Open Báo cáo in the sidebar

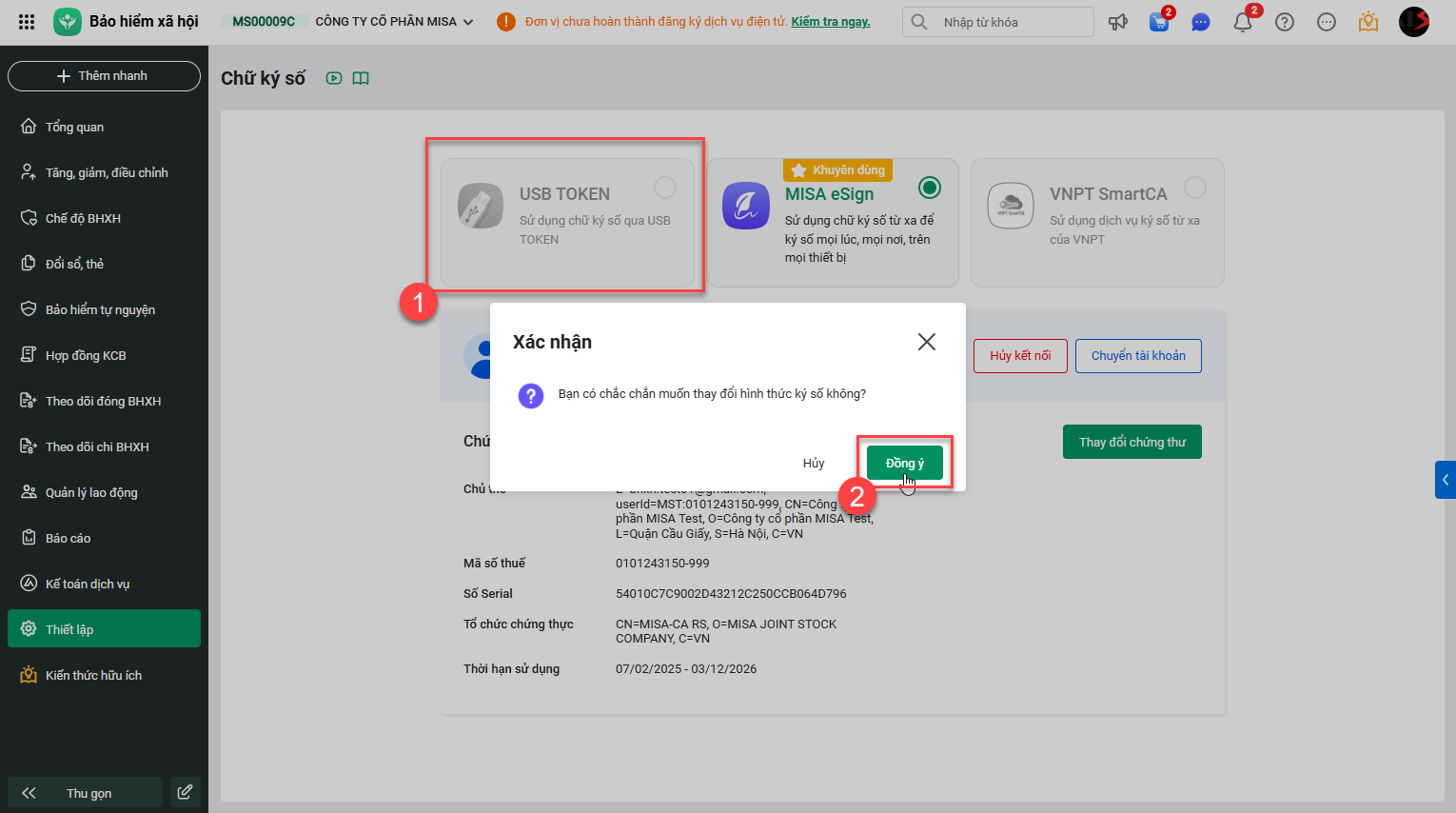coord(104,538)
